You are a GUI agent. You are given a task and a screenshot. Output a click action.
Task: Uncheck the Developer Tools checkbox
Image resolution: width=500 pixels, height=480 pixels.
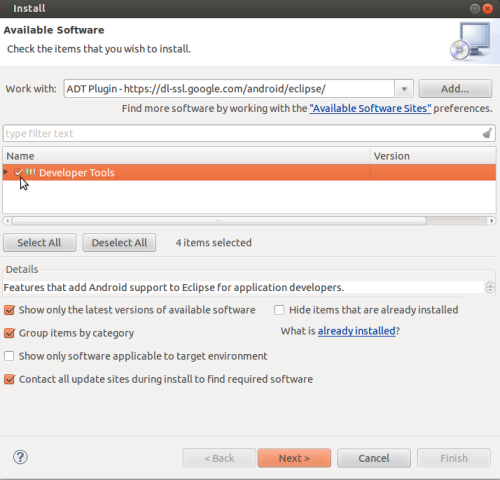18,172
